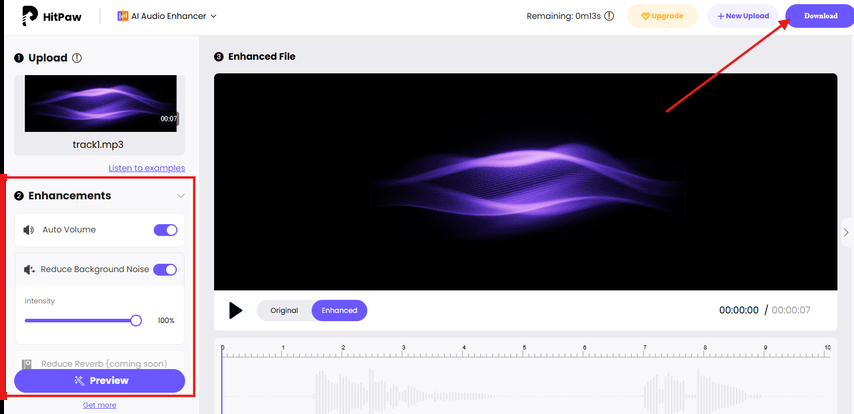Expand the right side panel arrow

[x=846, y=232]
